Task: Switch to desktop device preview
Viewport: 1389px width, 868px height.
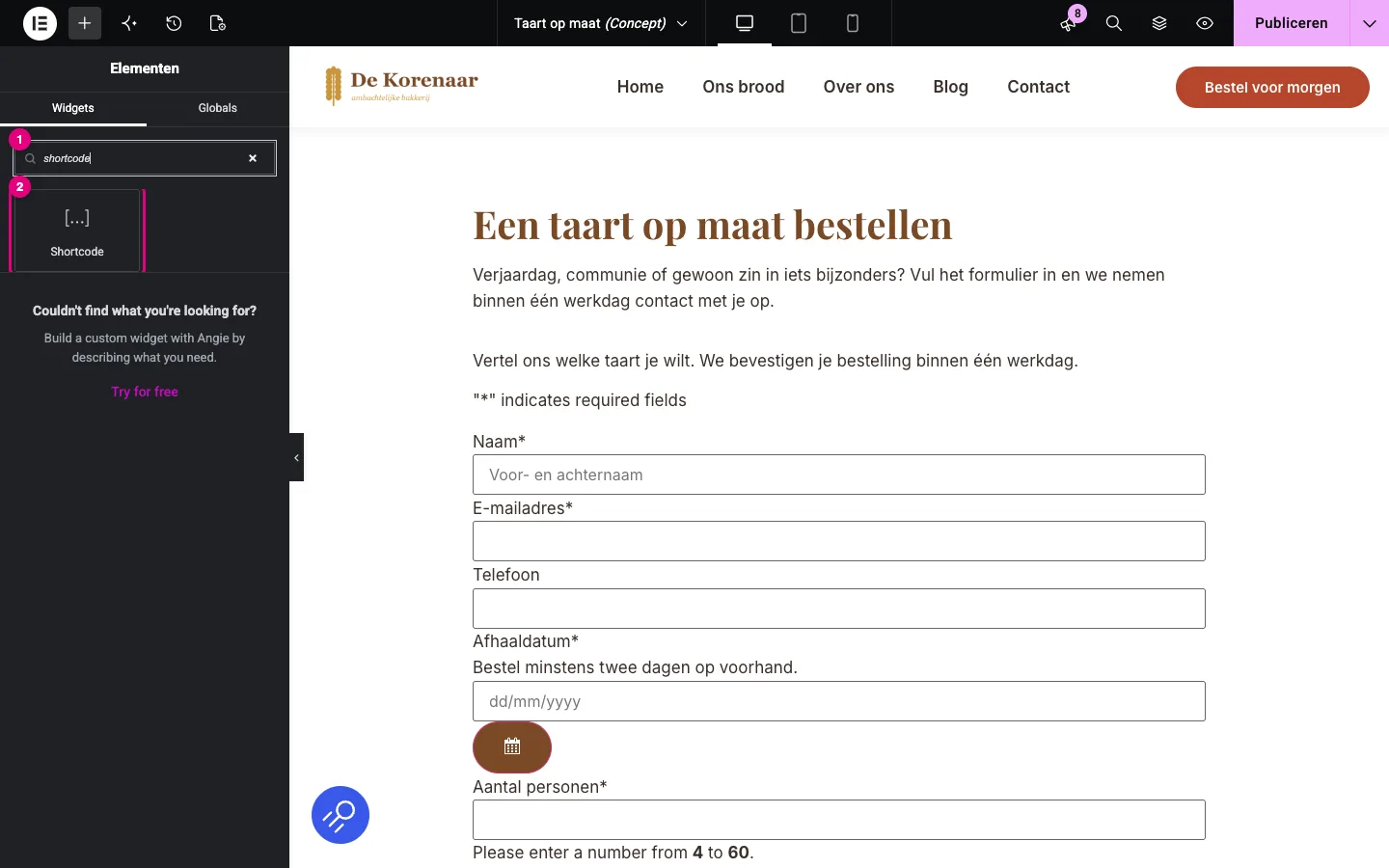Action: coord(745,23)
